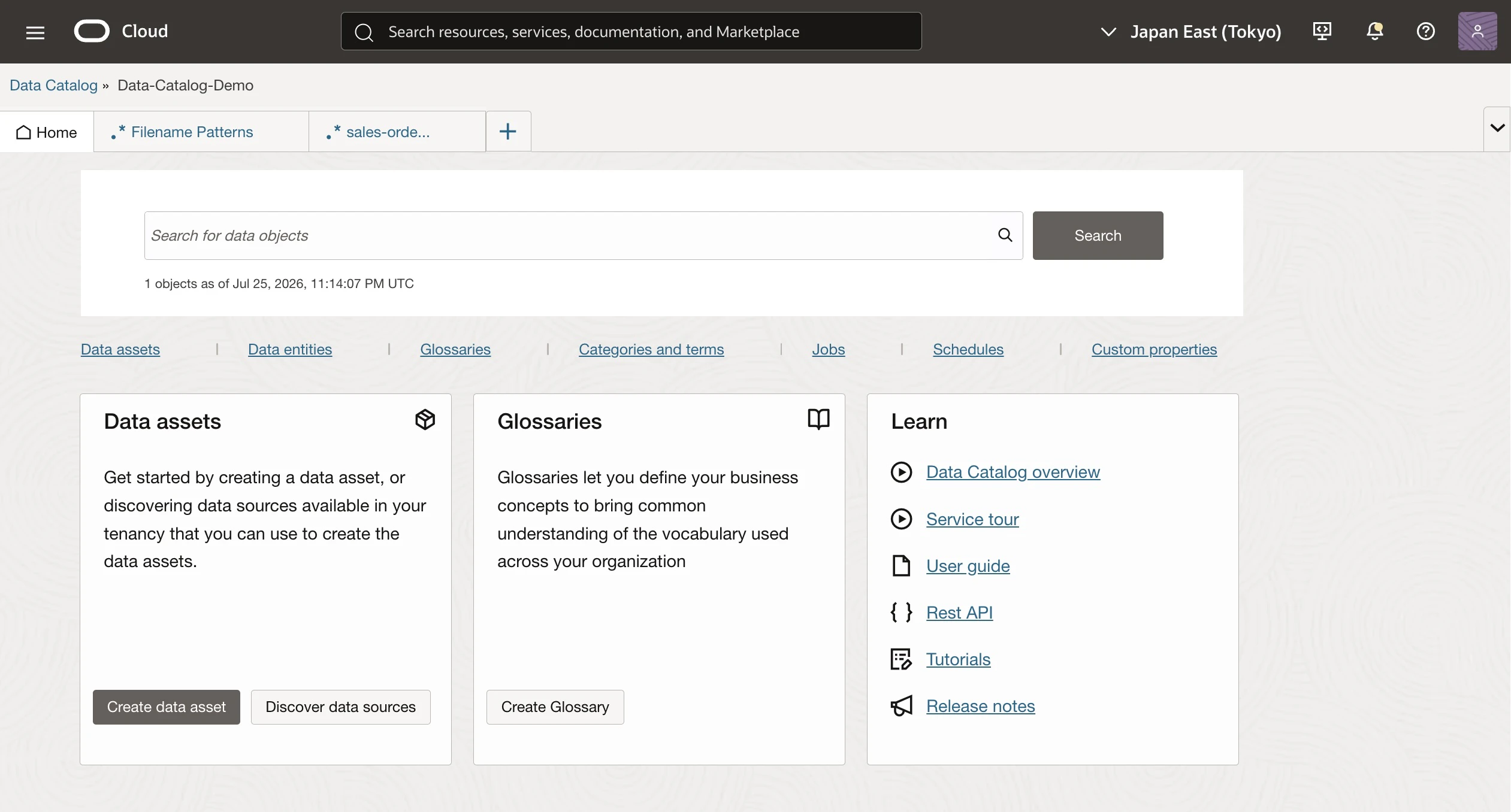Click Create data asset button

point(167,707)
